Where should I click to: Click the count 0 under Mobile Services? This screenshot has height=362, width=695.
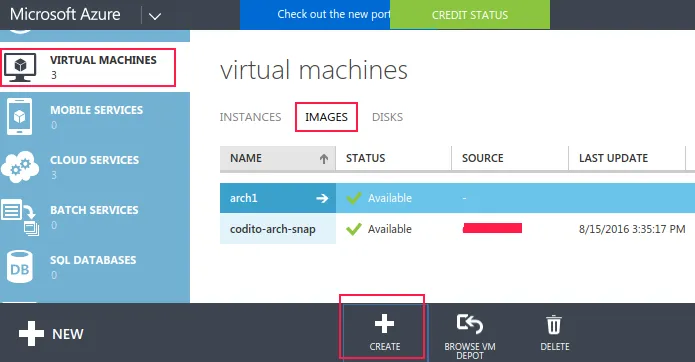[x=54, y=125]
